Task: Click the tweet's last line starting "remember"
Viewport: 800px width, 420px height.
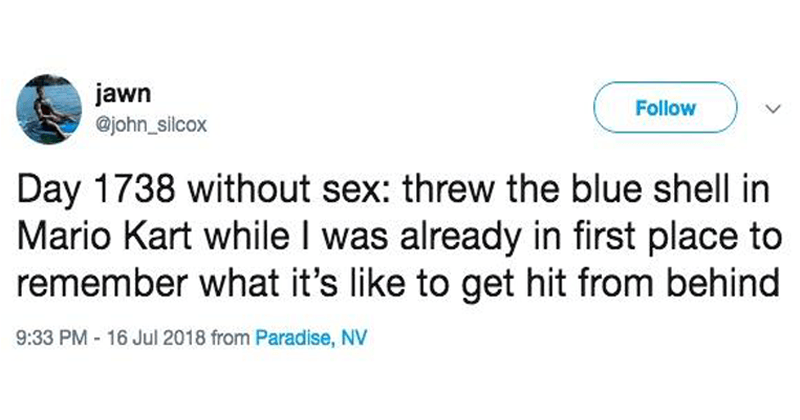Action: click(397, 284)
